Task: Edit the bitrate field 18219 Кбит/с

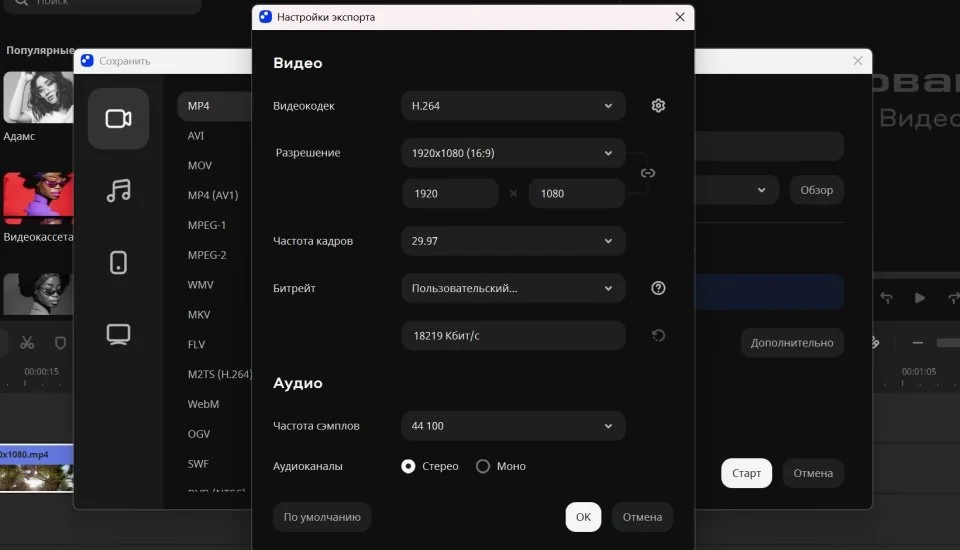Action: pos(513,336)
